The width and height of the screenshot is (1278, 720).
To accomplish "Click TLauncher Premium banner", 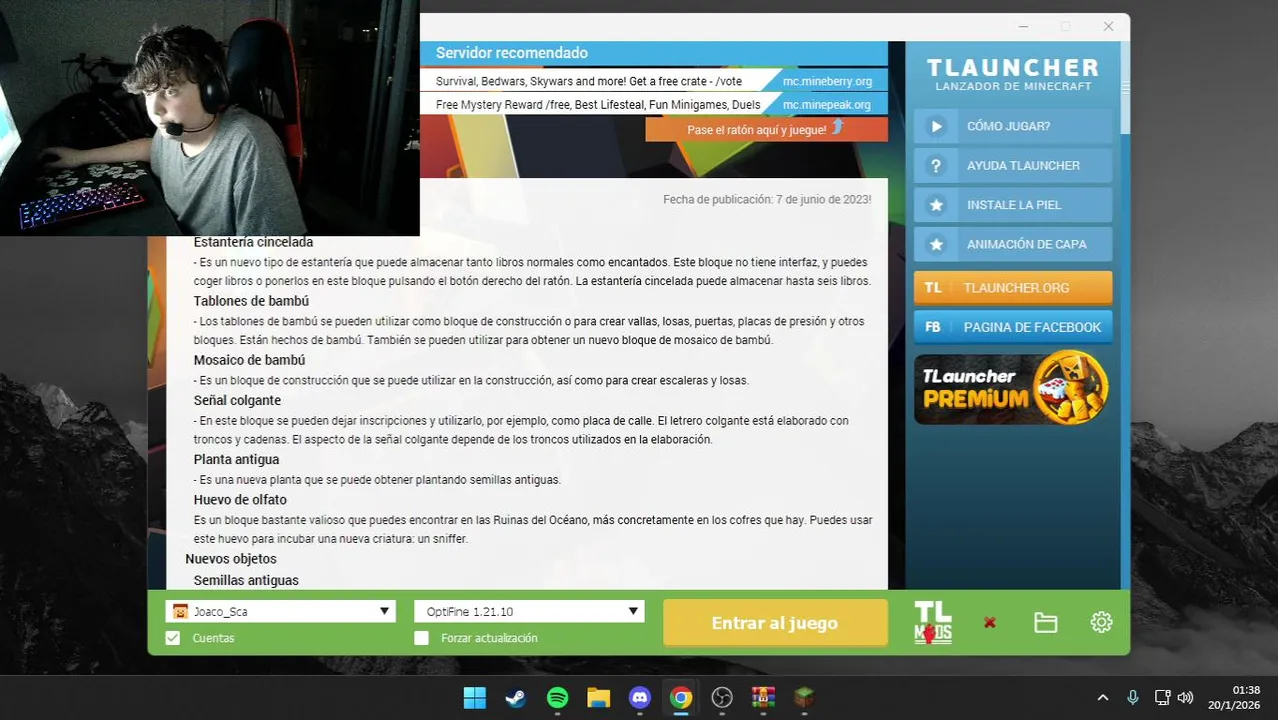I will point(1011,388).
